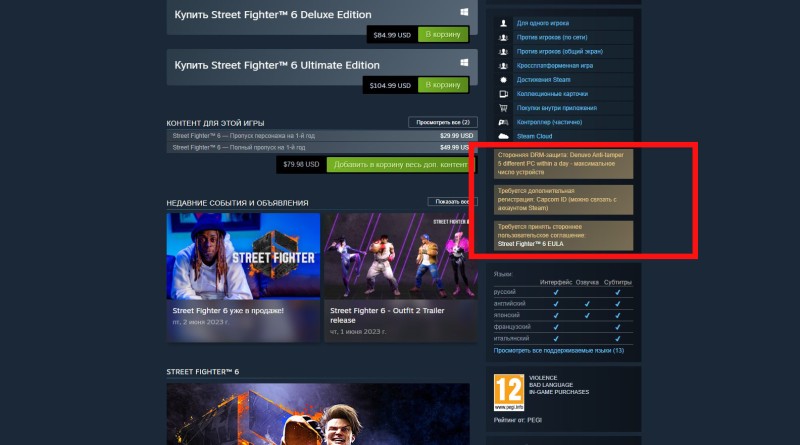
Task: Click the Street Fighter 6 description banner image
Action: pos(318,414)
